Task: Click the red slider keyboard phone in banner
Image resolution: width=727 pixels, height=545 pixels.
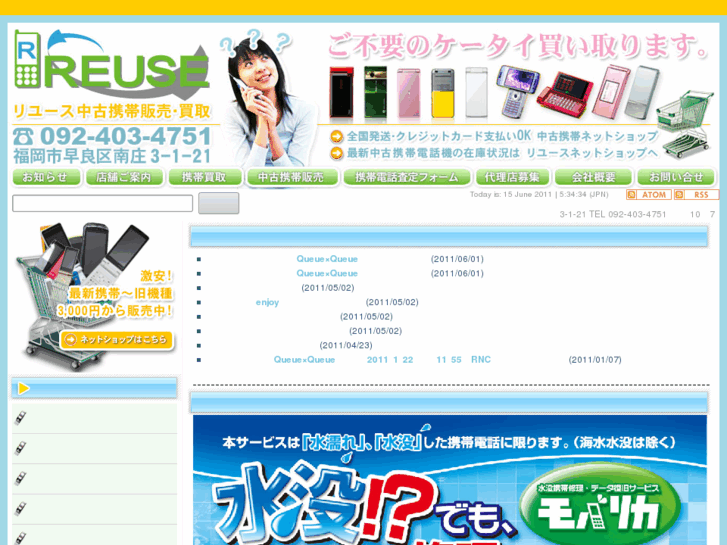Action: 565,94
